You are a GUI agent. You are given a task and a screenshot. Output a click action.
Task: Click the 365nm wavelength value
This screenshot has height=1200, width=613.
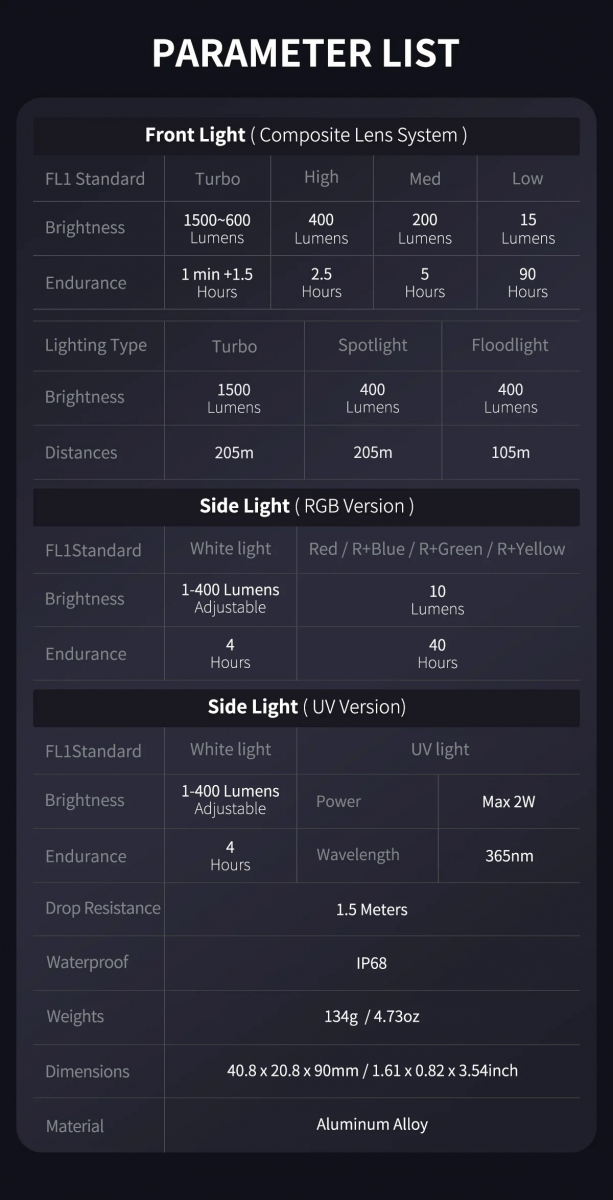click(x=509, y=856)
